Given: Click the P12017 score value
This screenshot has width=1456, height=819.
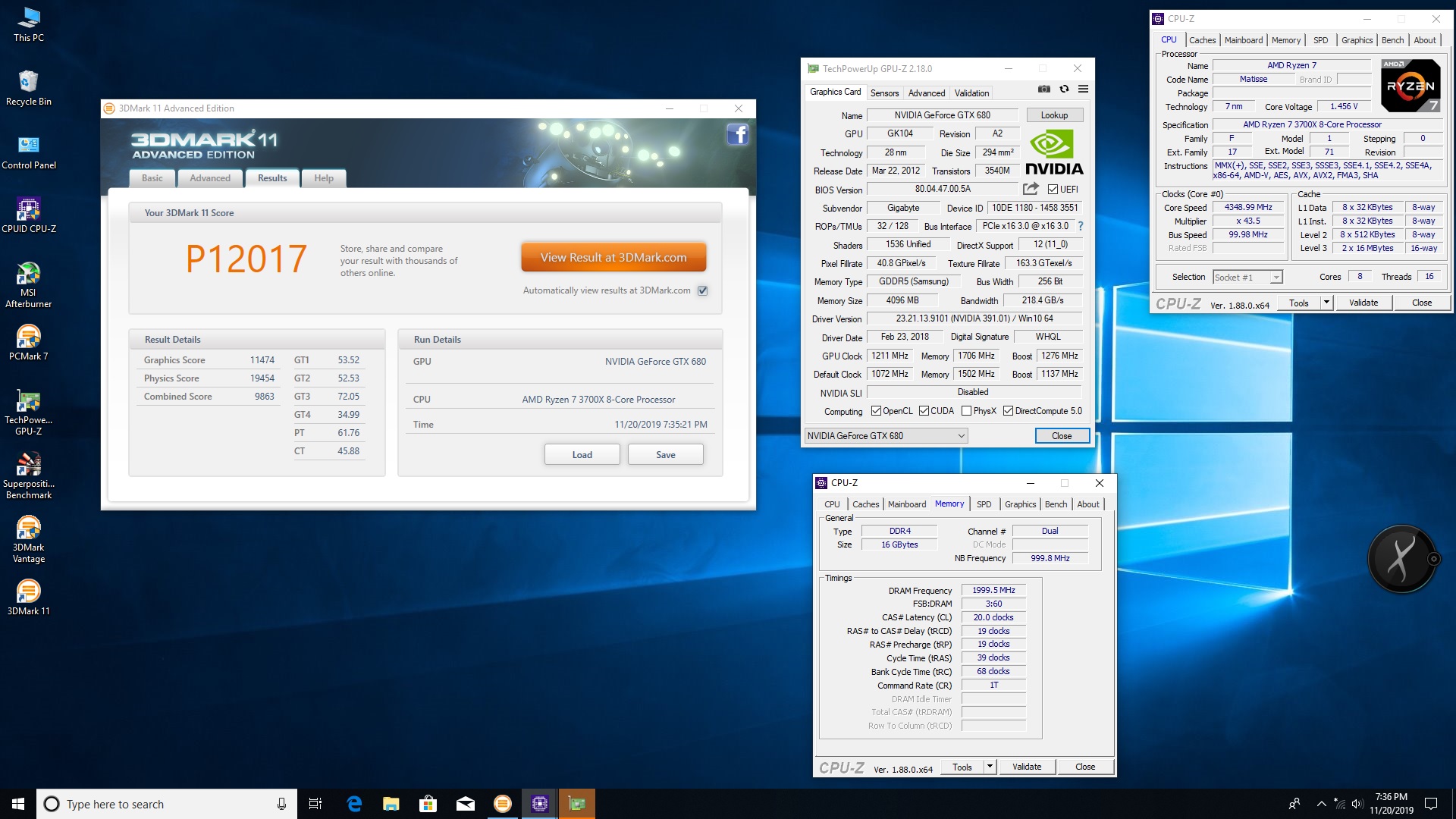Looking at the screenshot, I should point(246,259).
